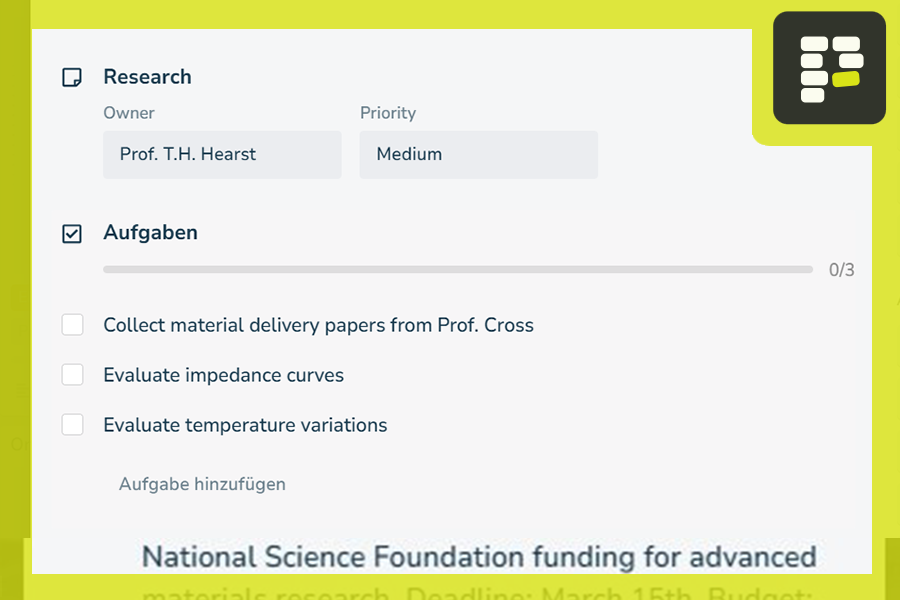Click the Aufgaben section heading

pyautogui.click(x=150, y=233)
